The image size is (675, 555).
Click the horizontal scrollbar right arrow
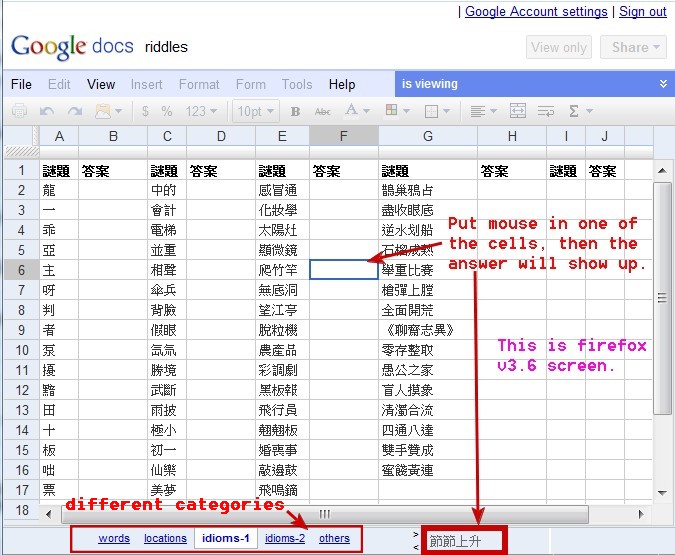[641, 514]
